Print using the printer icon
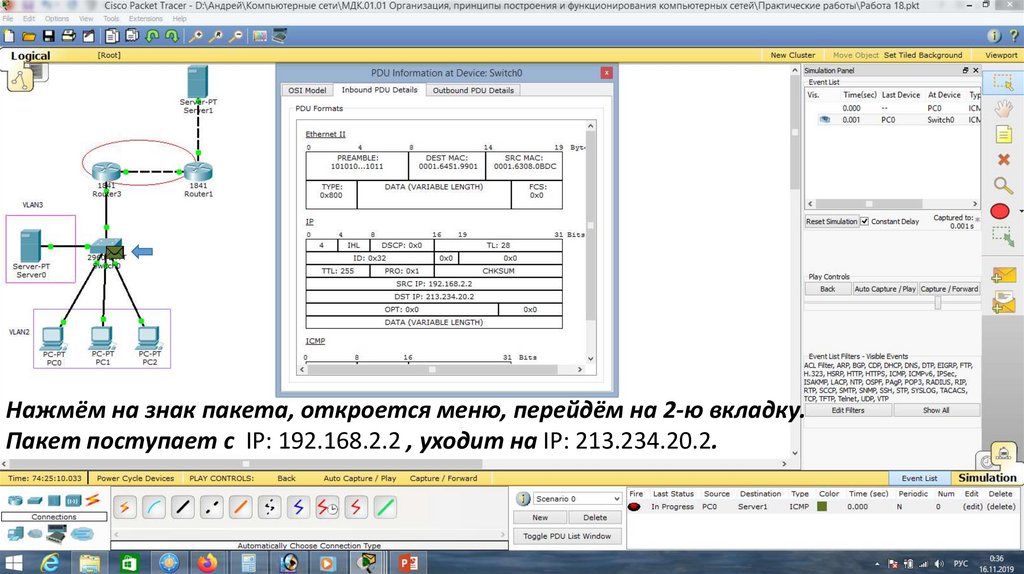 (x=68, y=36)
